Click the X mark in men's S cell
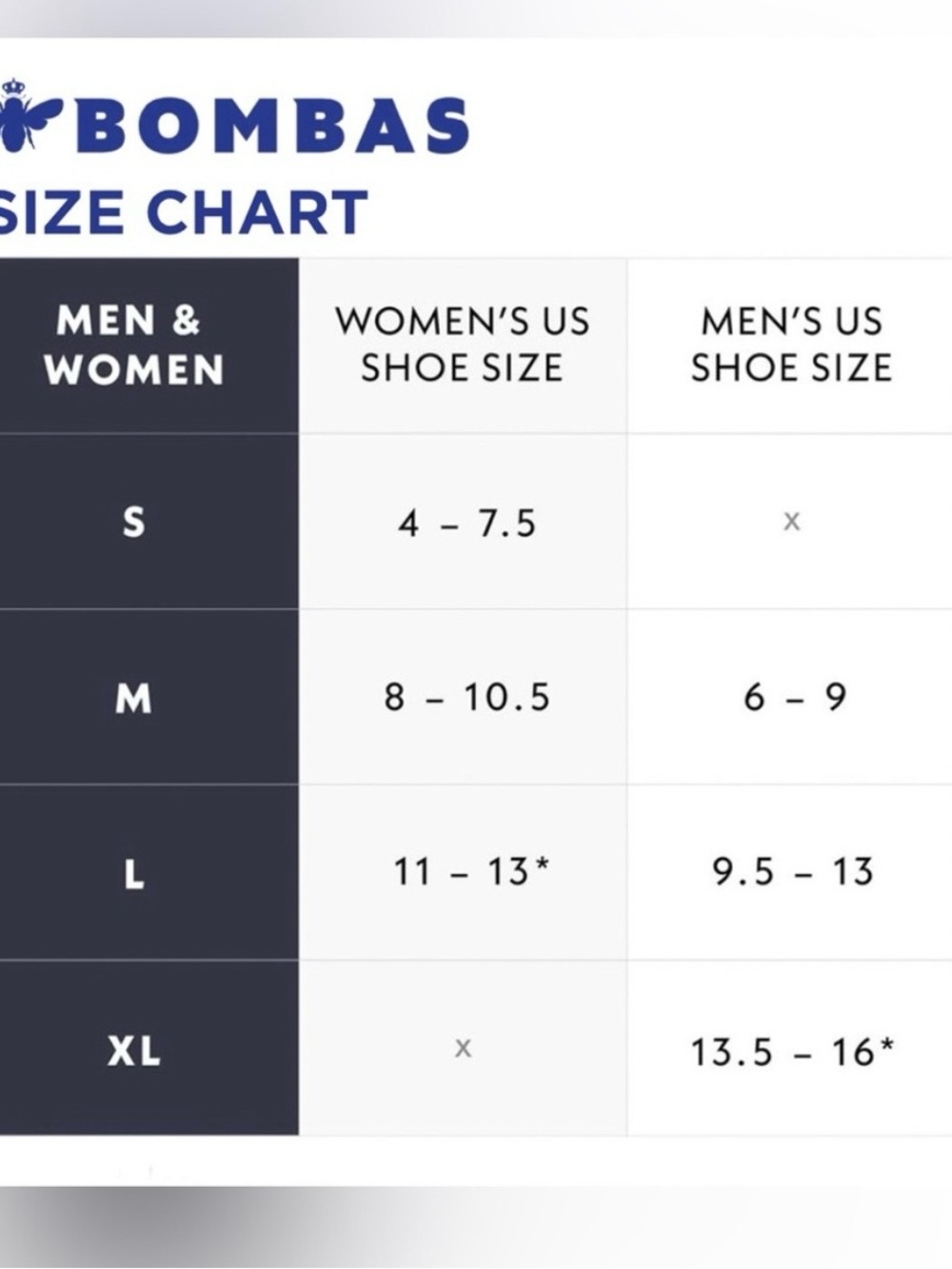The image size is (952, 1269). (791, 522)
